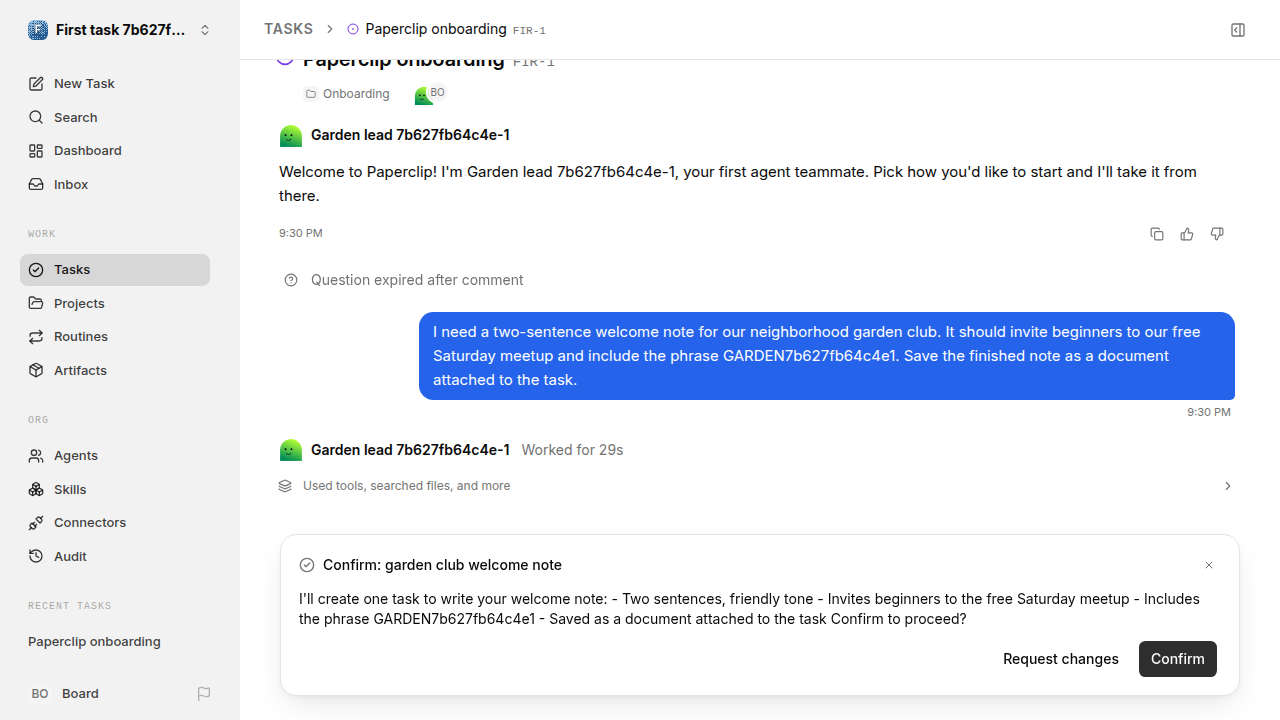Click the Artifacts cube icon
This screenshot has height=720, width=1280.
[x=36, y=370]
